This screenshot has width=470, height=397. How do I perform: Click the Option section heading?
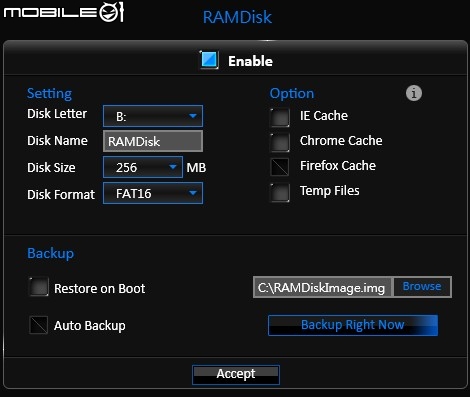click(292, 93)
